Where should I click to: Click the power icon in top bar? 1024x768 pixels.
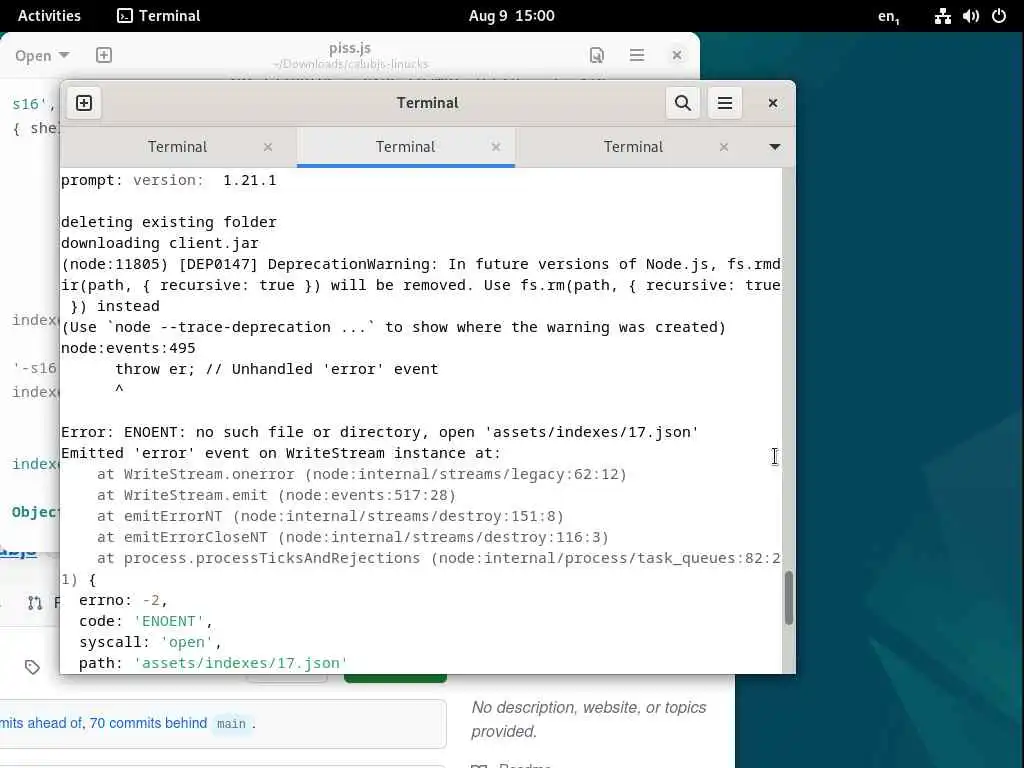coord(999,16)
